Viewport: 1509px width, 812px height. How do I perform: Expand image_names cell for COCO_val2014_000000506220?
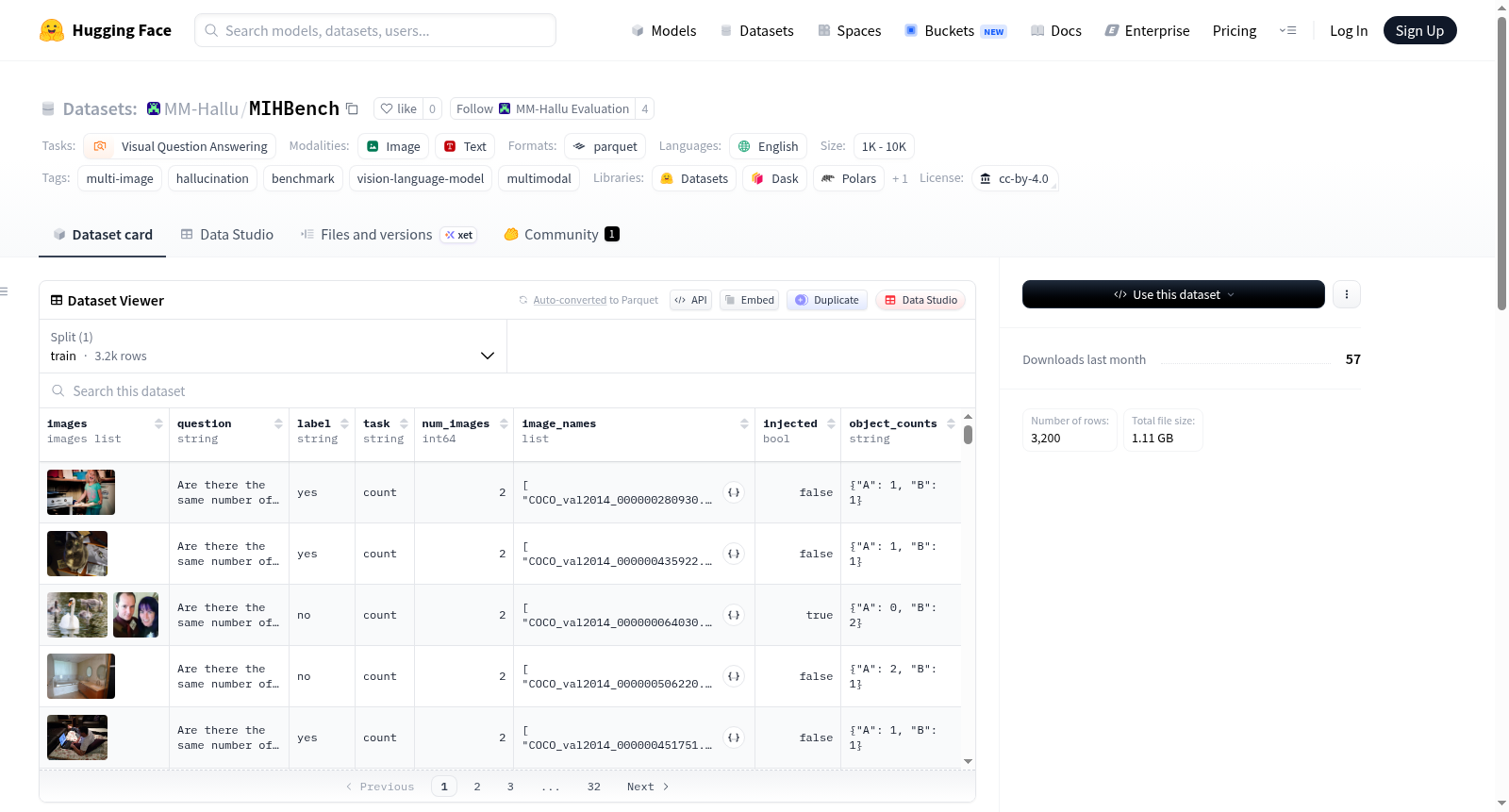[x=734, y=676]
